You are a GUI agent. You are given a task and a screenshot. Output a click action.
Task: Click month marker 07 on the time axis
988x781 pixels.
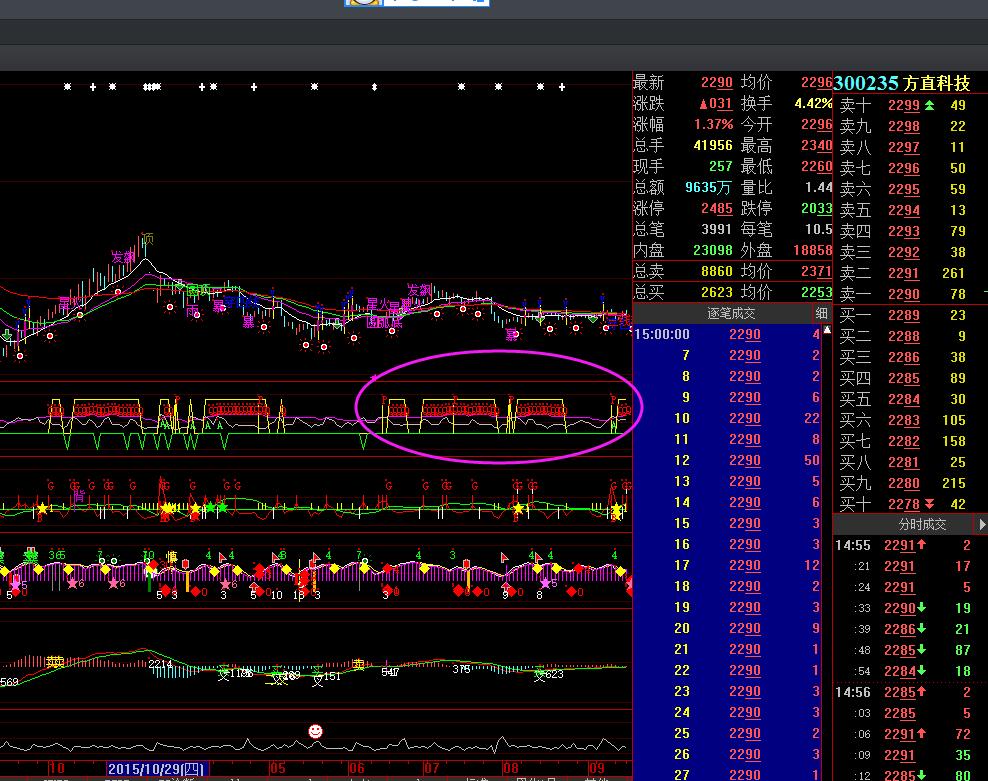(432, 768)
